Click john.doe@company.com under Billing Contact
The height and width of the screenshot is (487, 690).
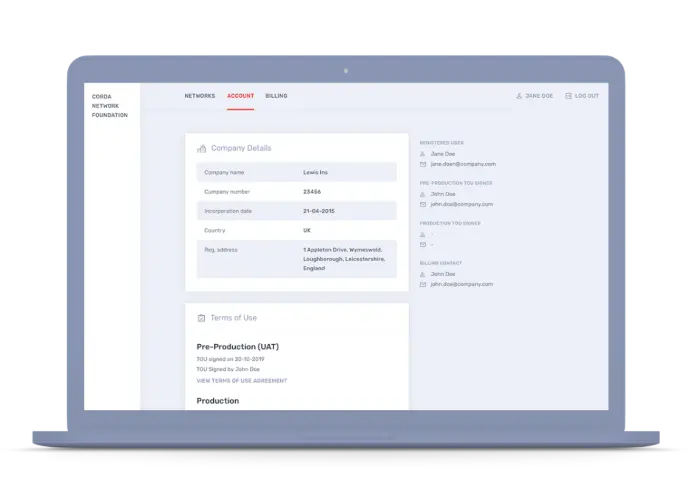tap(462, 285)
